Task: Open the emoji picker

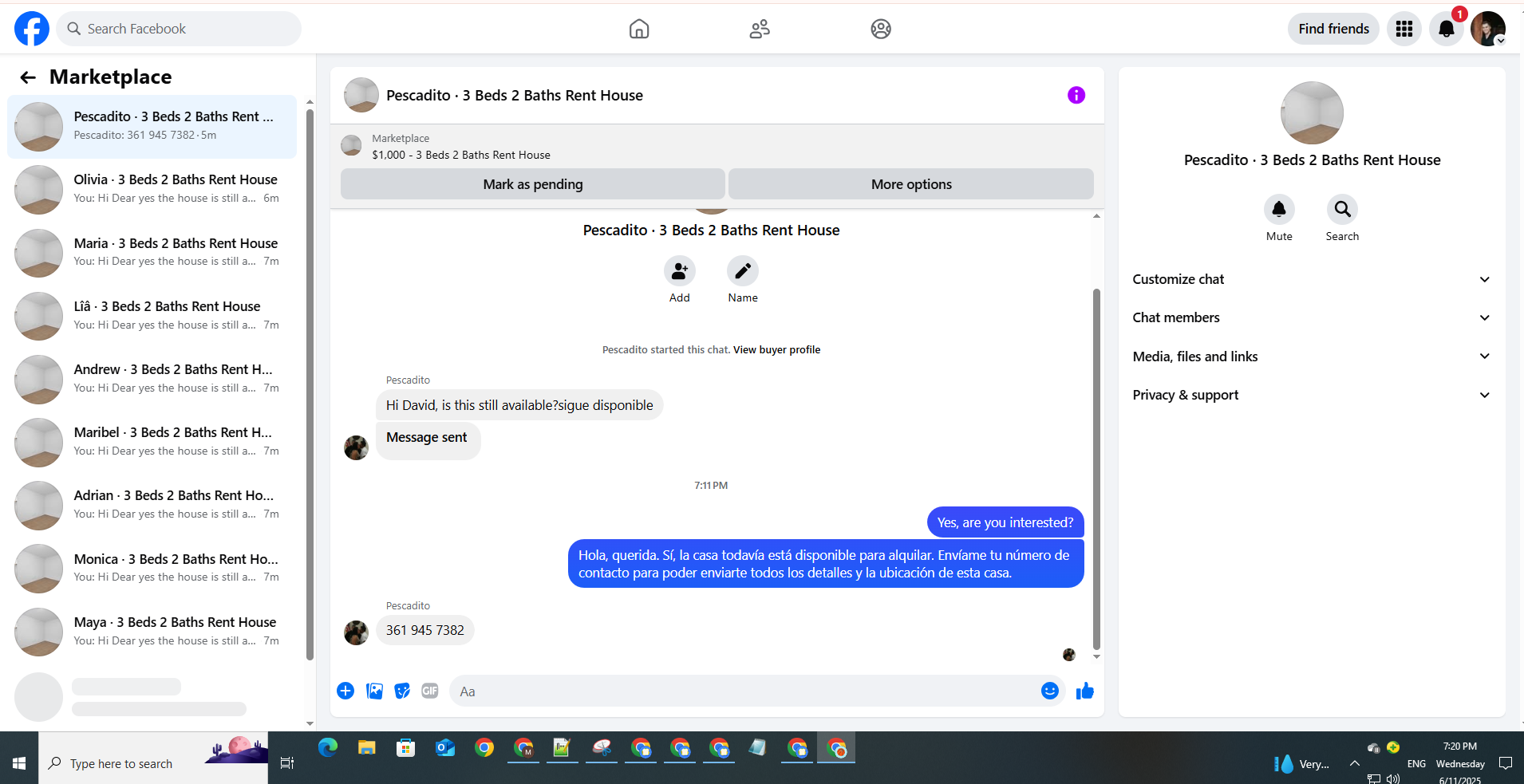Action: click(1050, 691)
